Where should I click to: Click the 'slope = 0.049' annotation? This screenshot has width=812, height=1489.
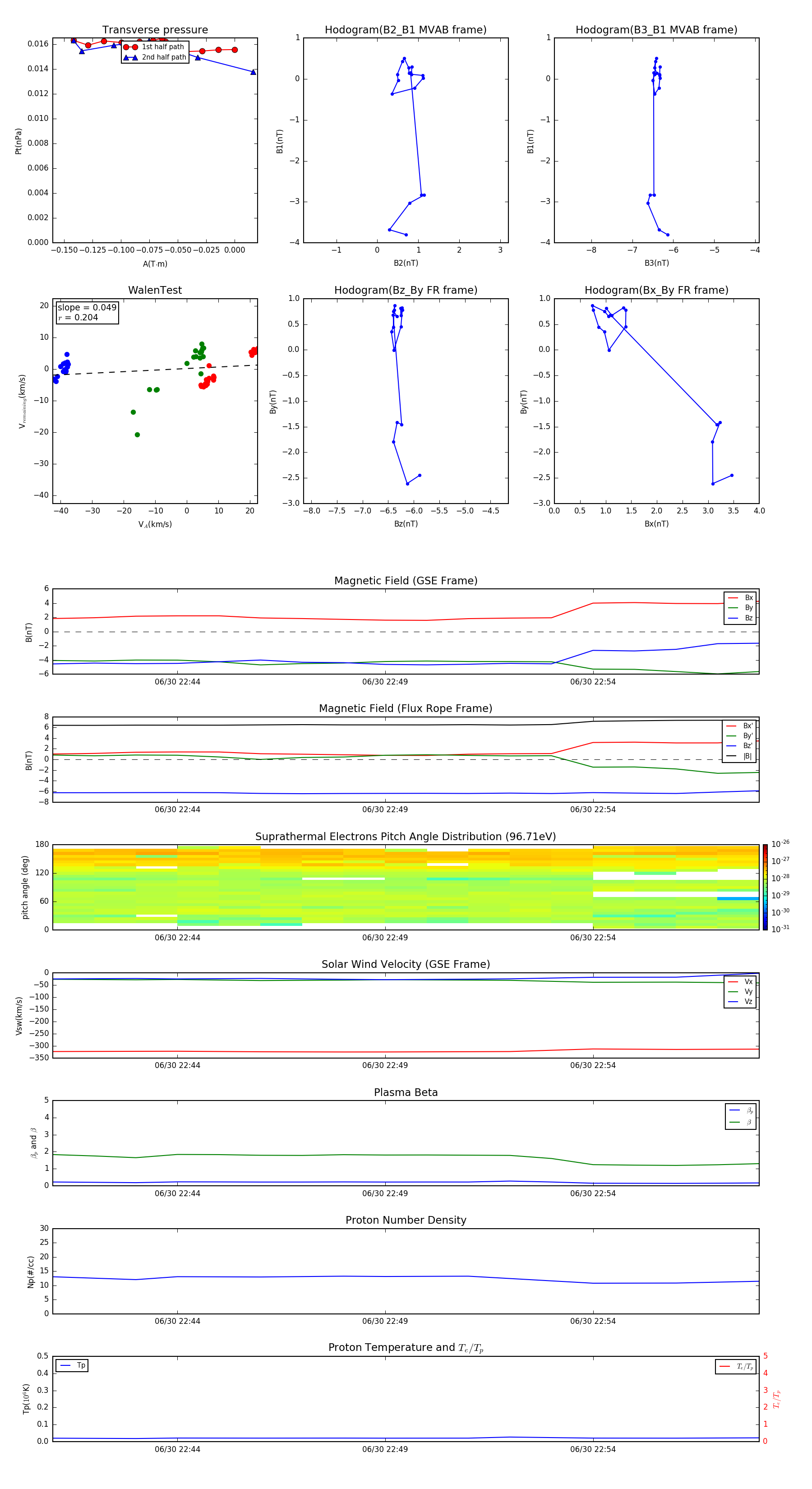(x=87, y=308)
